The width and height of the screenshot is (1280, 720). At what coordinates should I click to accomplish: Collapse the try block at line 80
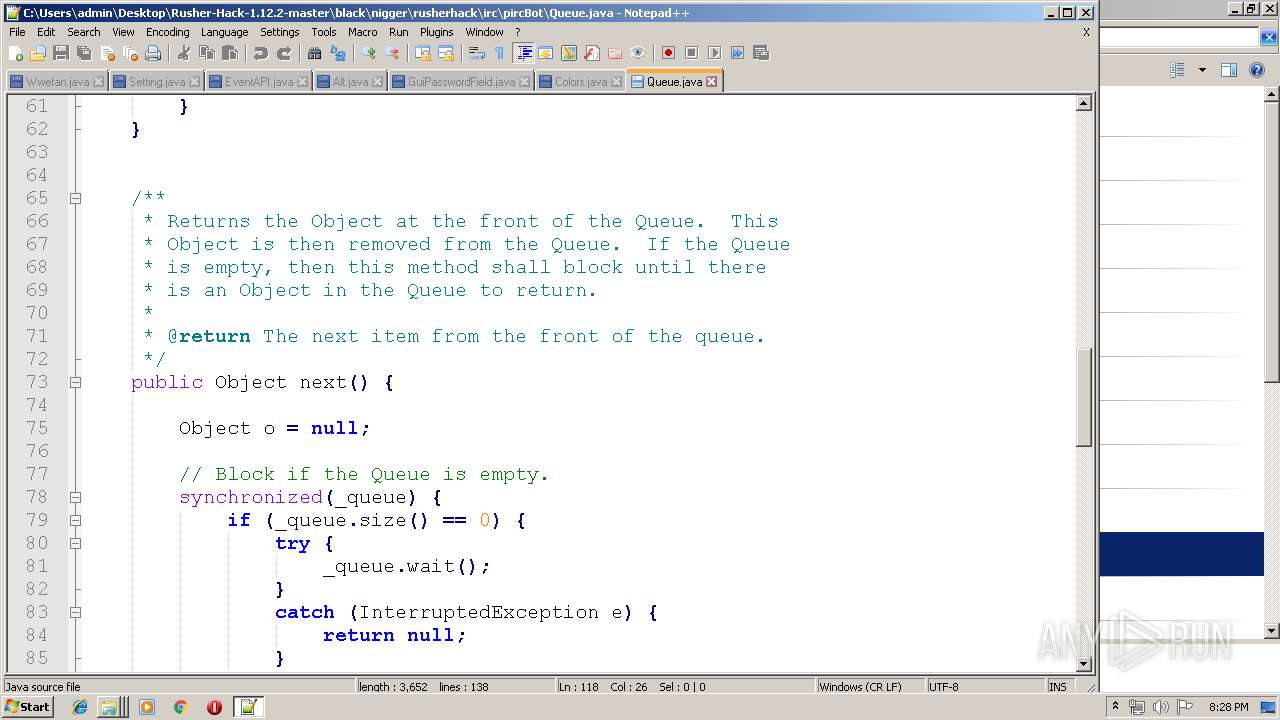[x=75, y=543]
